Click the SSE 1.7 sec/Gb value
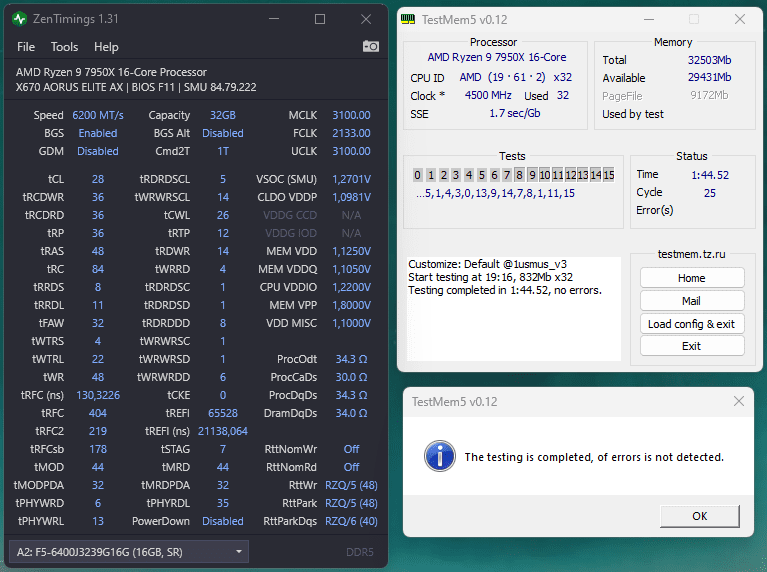Screen dimensions: 767x572 pos(515,114)
